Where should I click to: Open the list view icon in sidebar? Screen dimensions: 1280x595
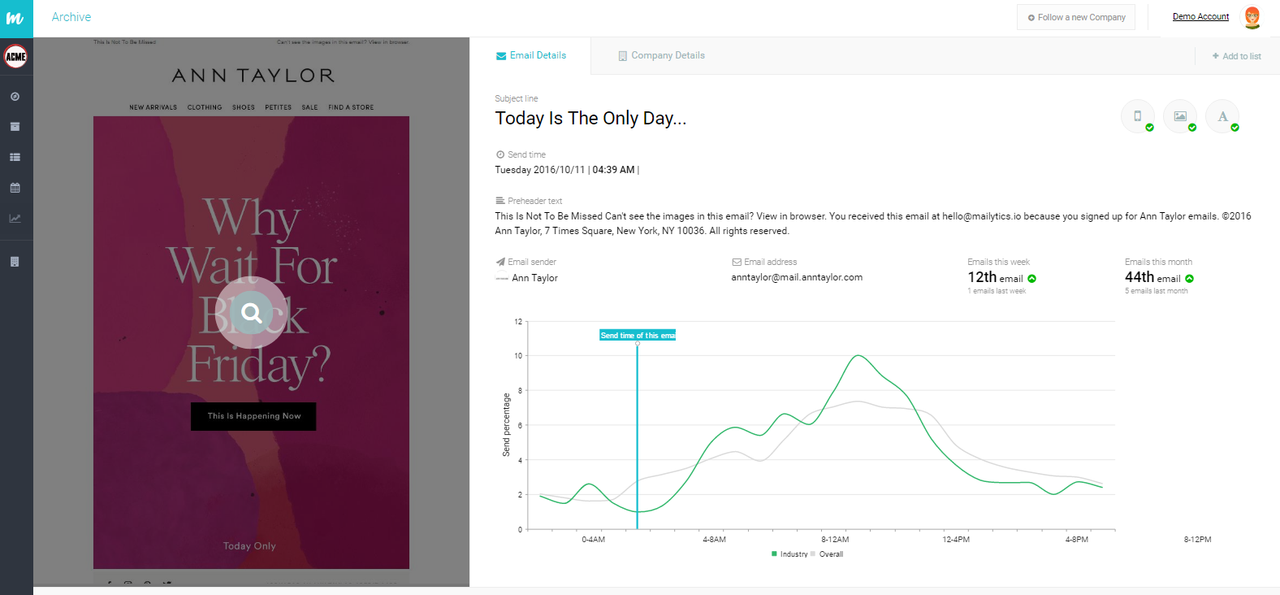point(15,157)
